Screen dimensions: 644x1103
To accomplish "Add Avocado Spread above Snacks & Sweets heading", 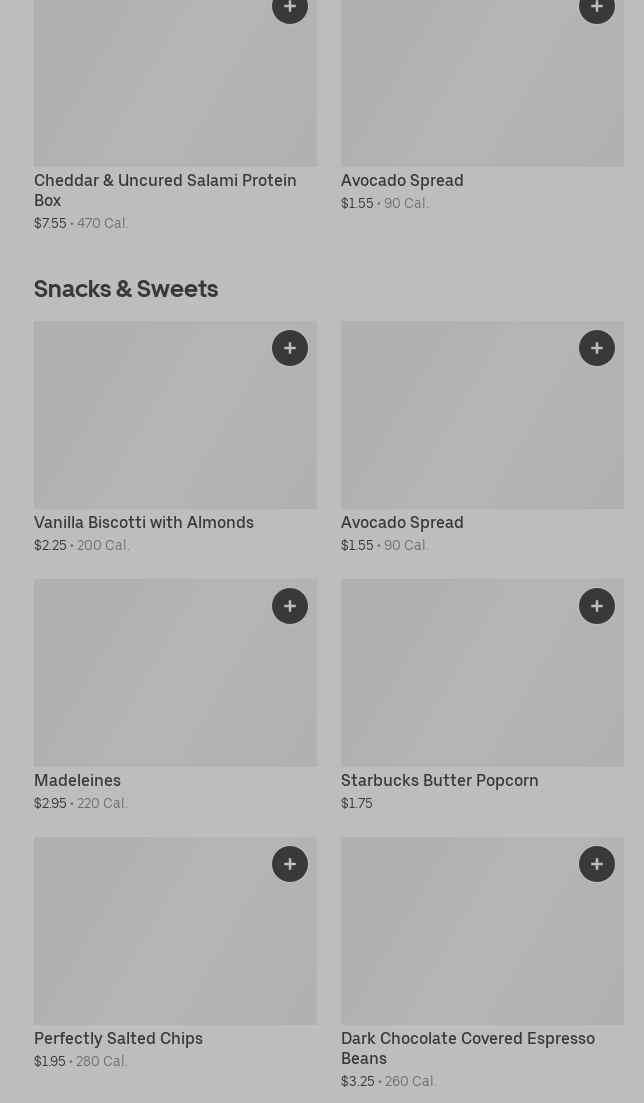I will [x=597, y=9].
